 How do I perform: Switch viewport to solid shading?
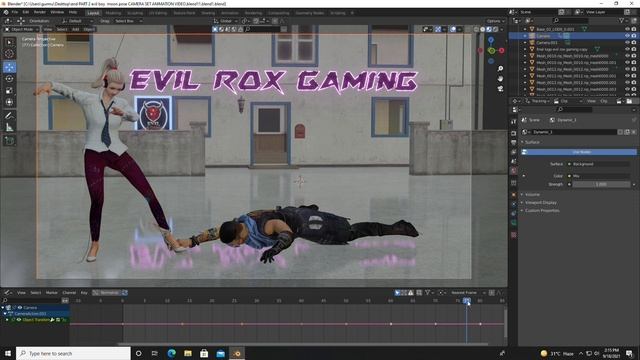click(482, 29)
